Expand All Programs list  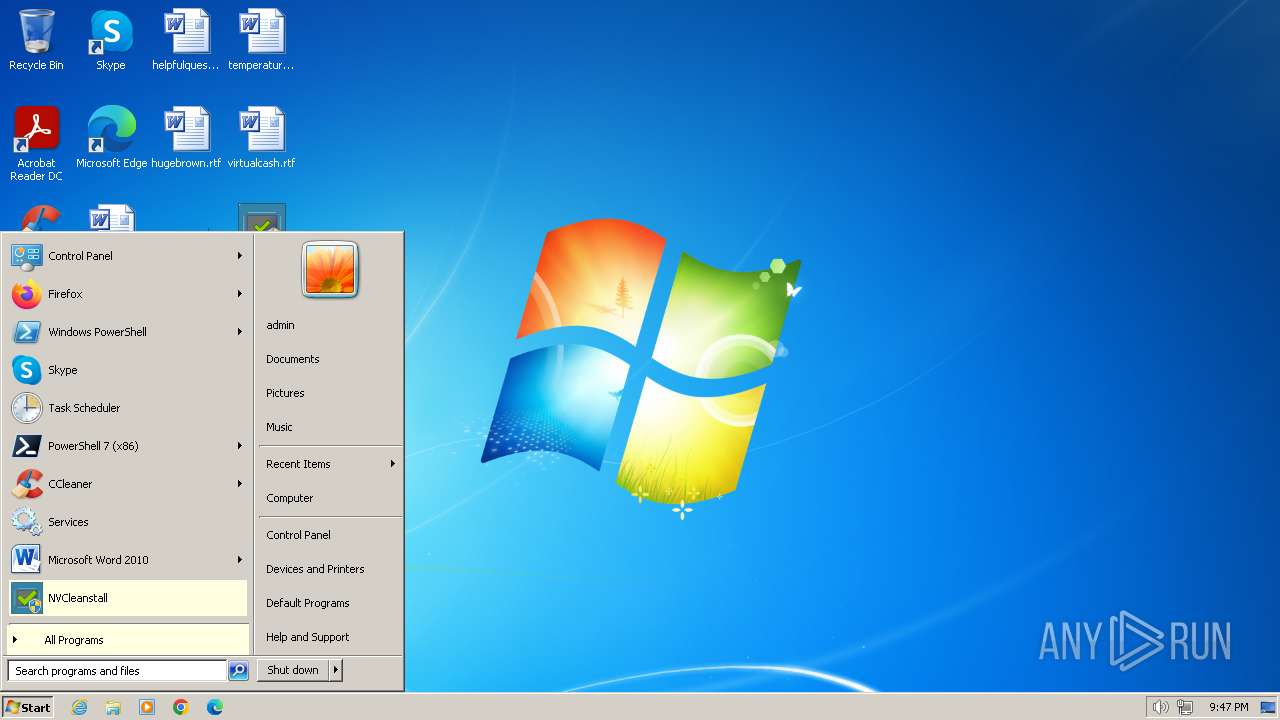click(x=128, y=640)
